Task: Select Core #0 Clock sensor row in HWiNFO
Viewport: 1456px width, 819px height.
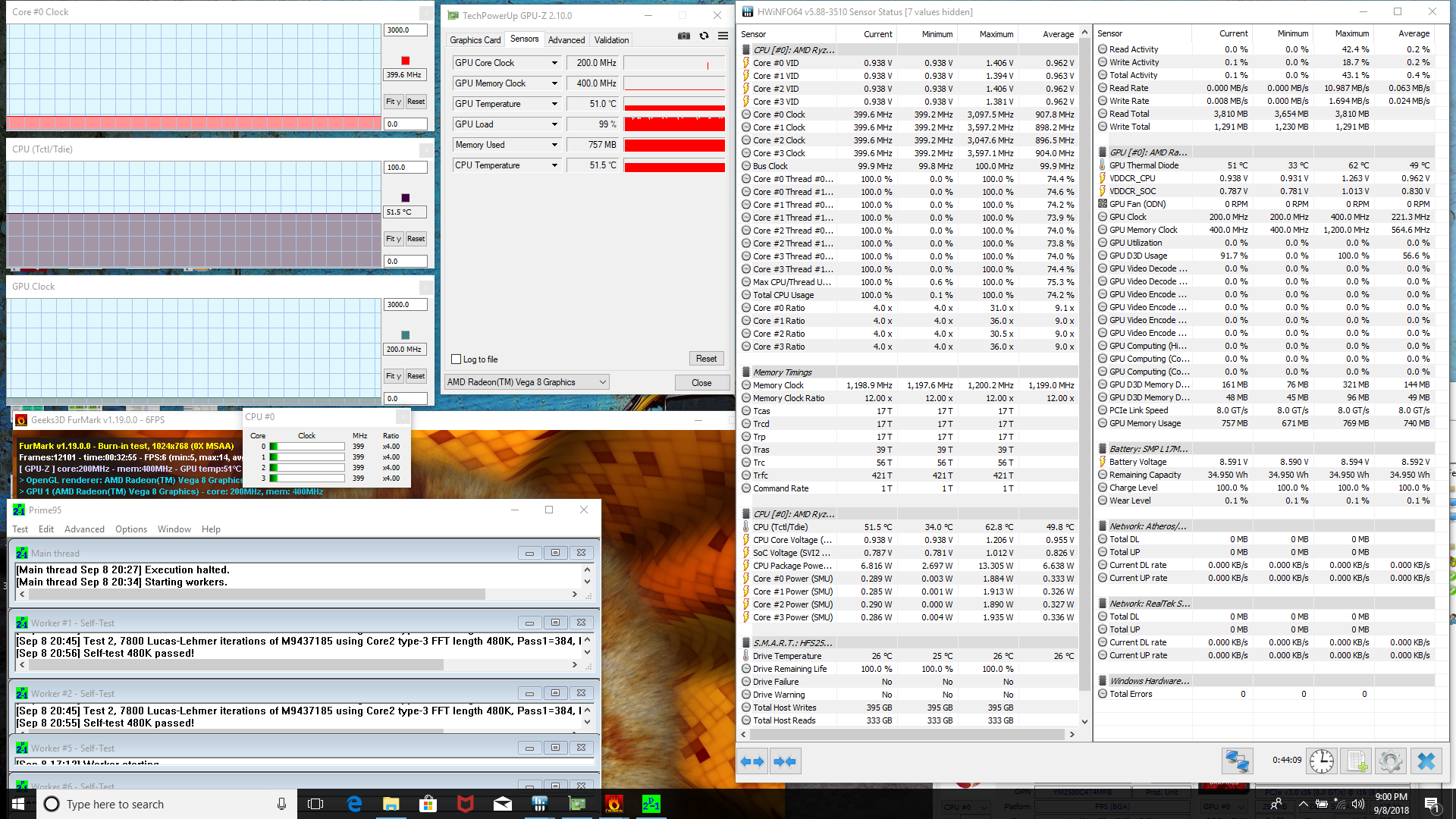Action: click(908, 115)
